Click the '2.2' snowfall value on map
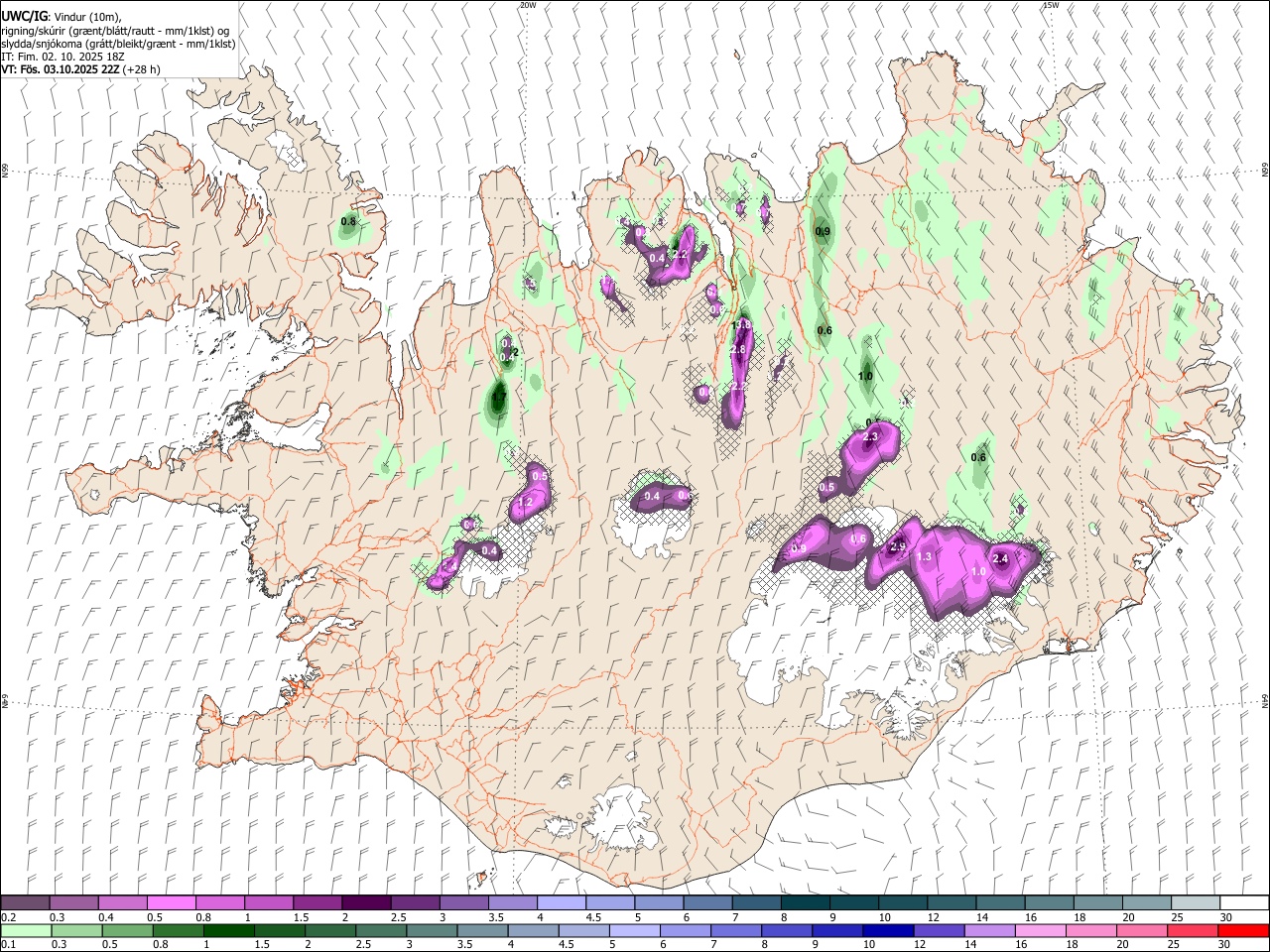The height and width of the screenshot is (952, 1270). point(680,255)
